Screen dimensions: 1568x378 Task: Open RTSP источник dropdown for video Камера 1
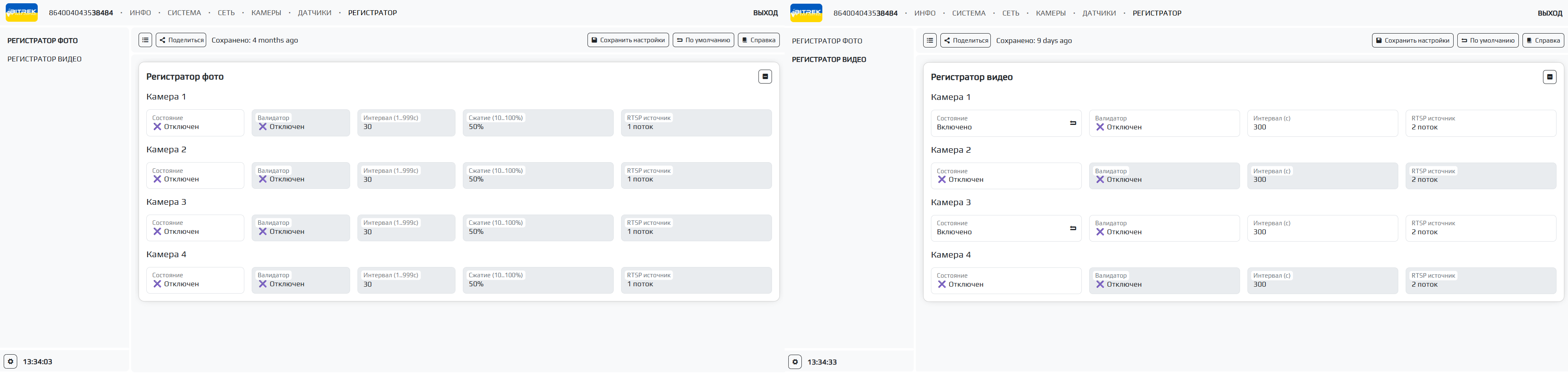(x=1480, y=123)
